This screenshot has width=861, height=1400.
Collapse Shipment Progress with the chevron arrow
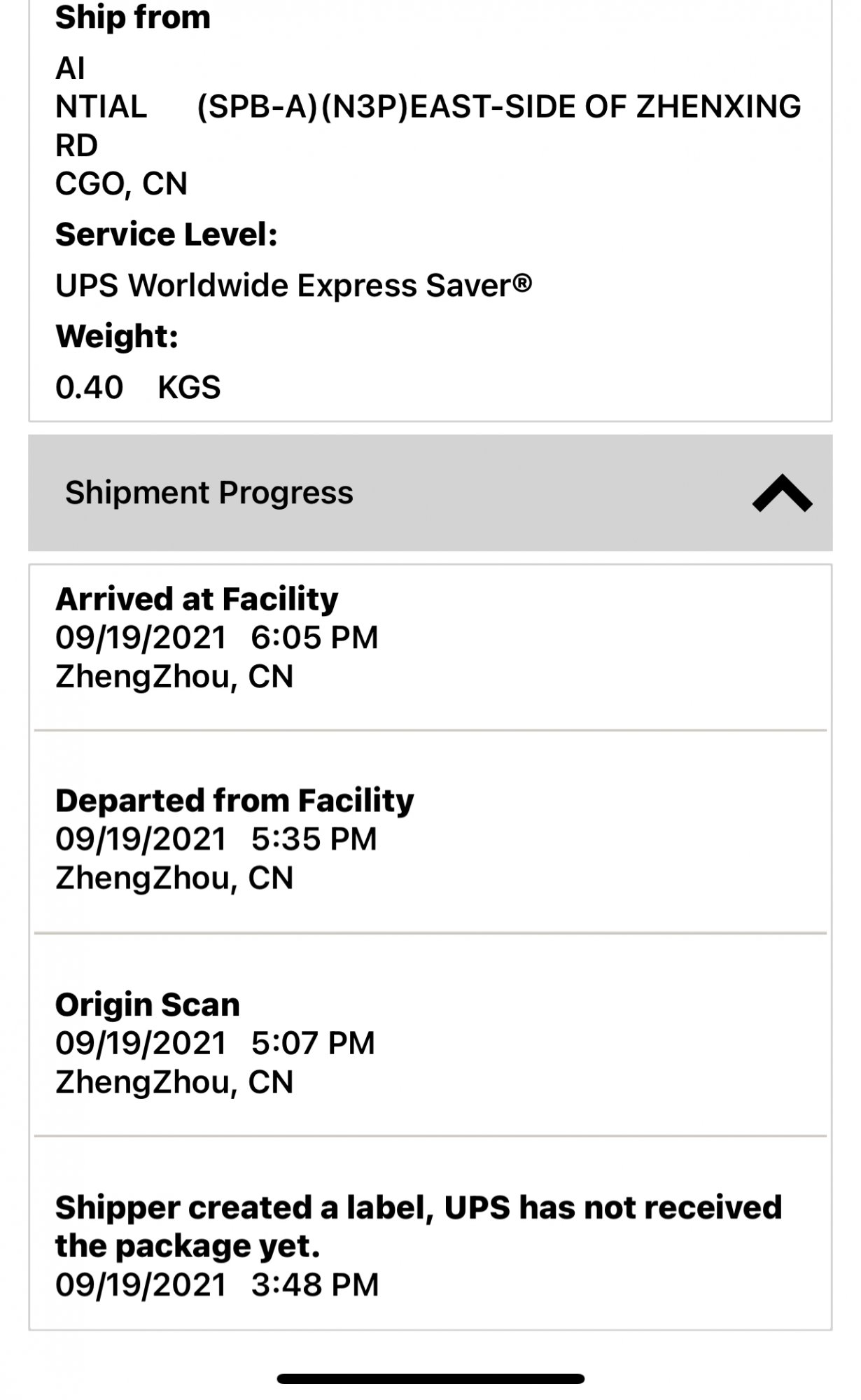pyautogui.click(x=782, y=493)
